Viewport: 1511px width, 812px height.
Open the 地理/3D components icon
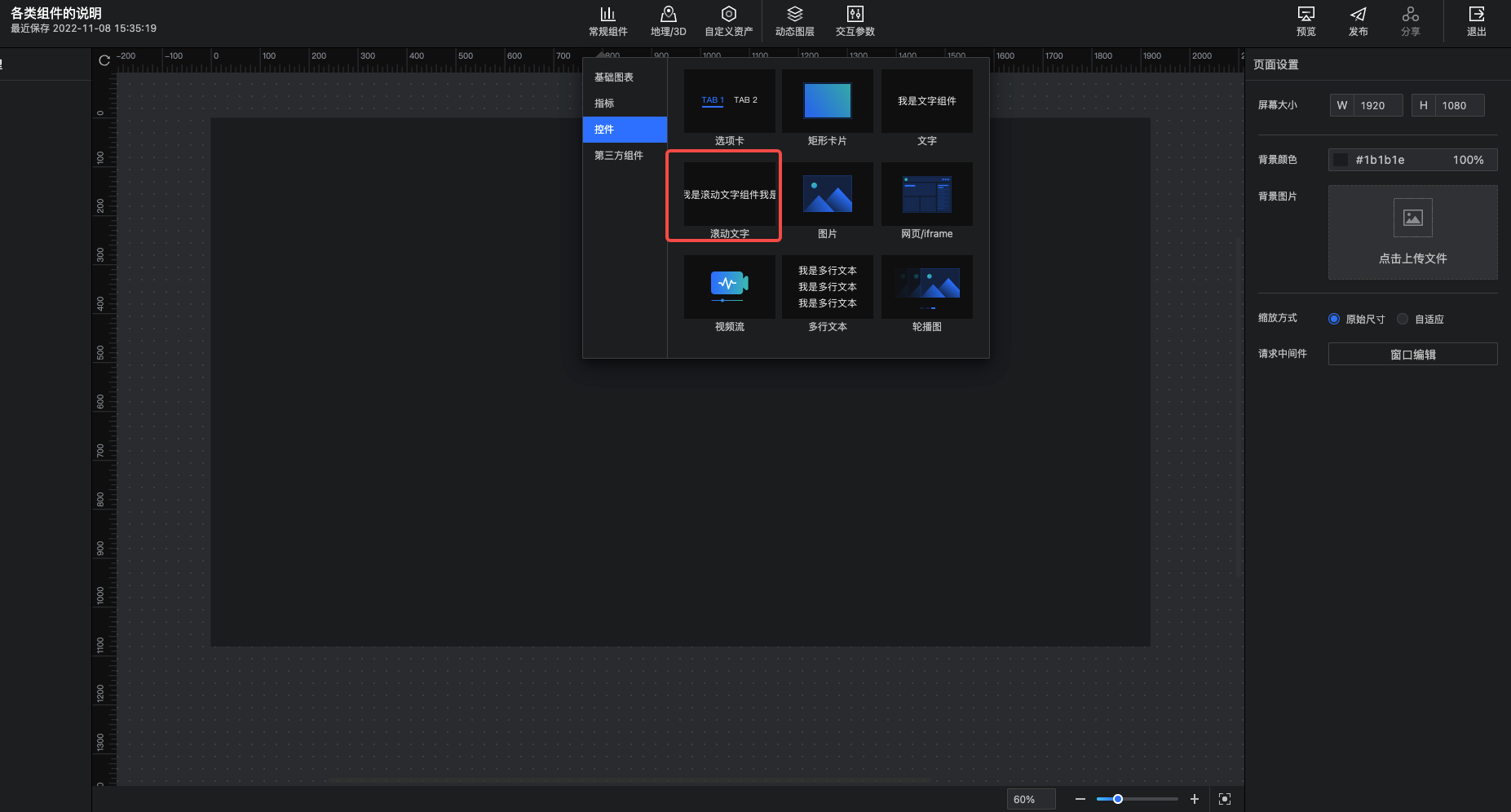668,21
